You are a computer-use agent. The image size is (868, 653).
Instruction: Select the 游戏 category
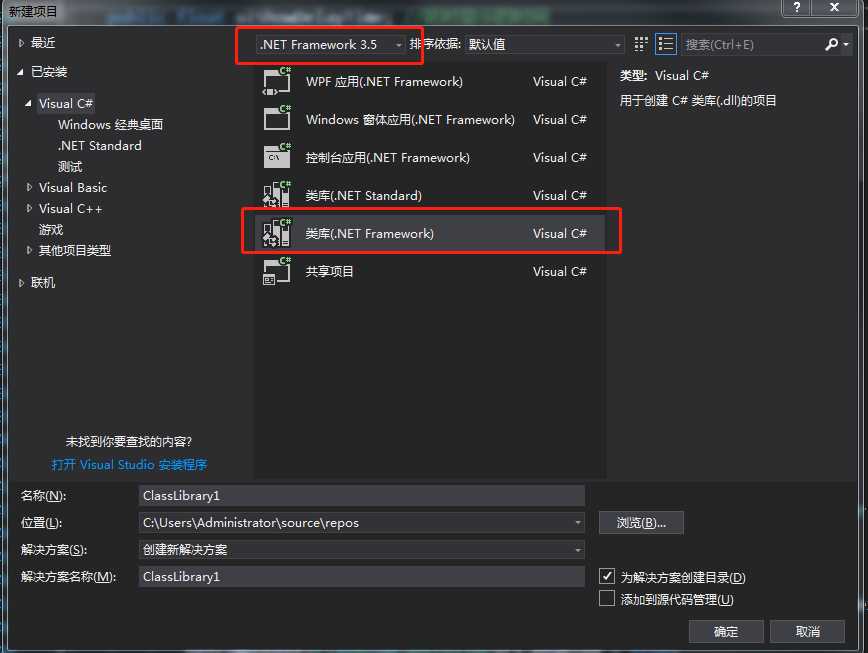[x=51, y=230]
